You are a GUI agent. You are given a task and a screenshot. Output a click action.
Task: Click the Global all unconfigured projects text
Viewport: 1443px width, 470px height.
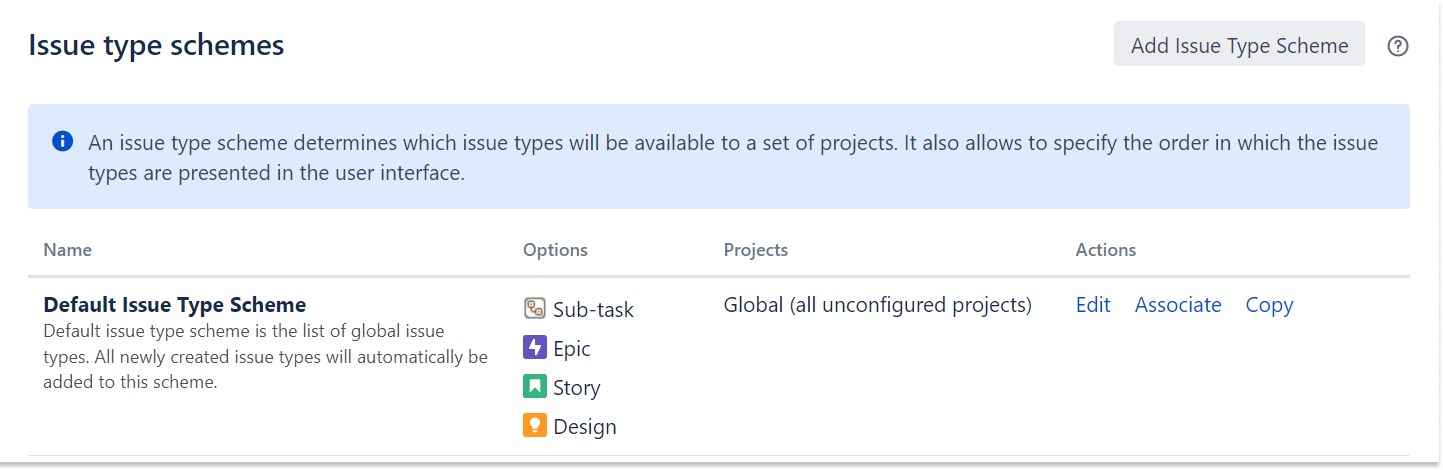[878, 305]
